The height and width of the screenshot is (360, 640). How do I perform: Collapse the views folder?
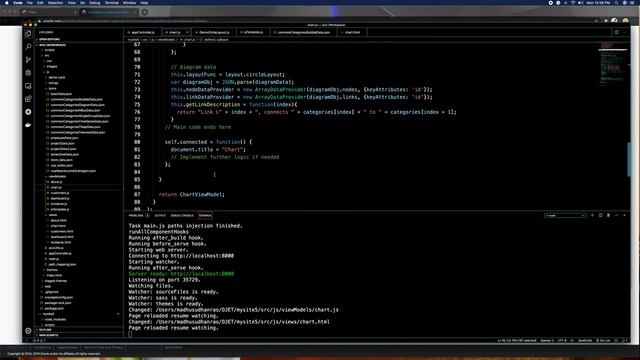tap(53, 215)
